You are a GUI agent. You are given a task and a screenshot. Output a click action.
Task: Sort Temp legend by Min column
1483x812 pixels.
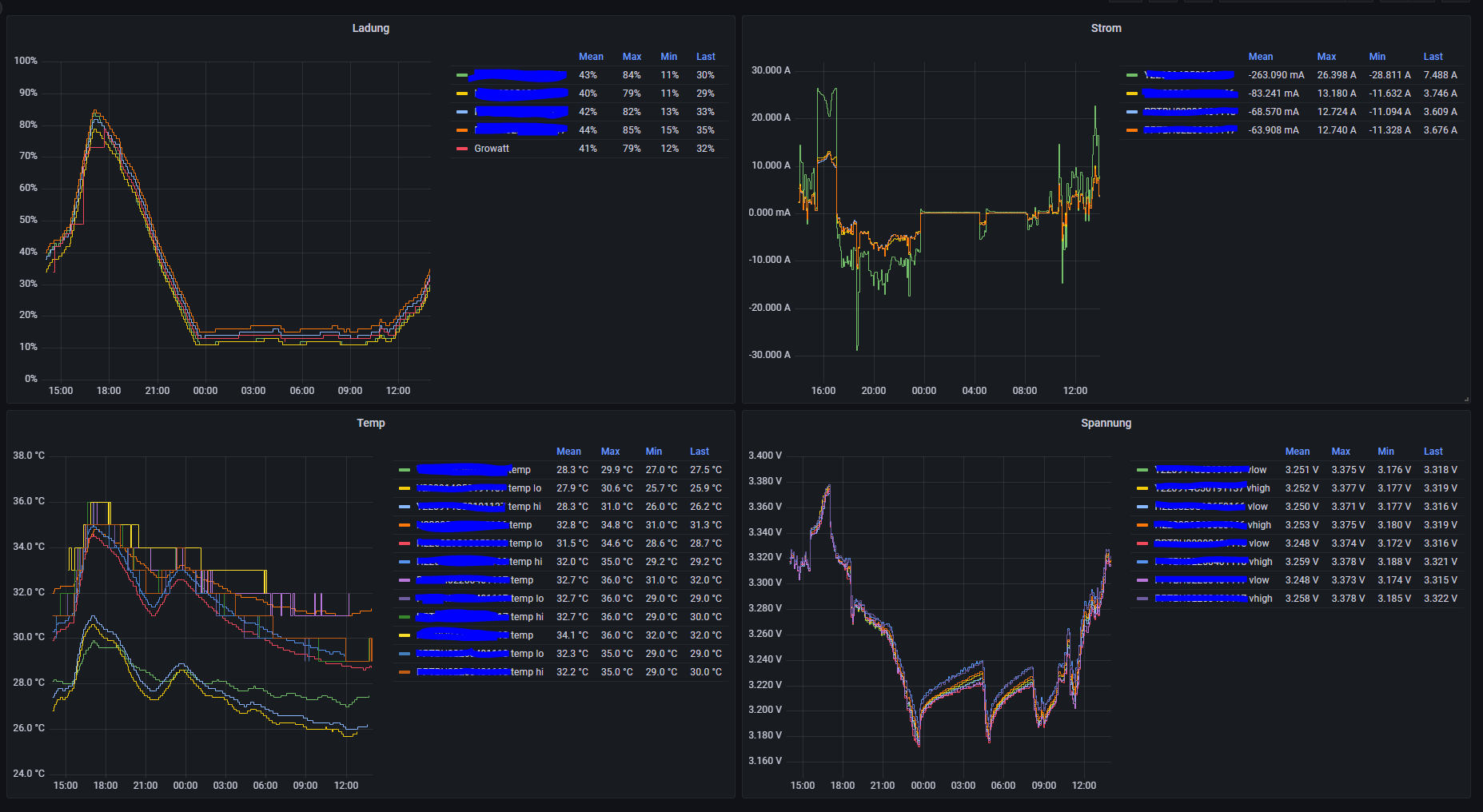click(653, 452)
